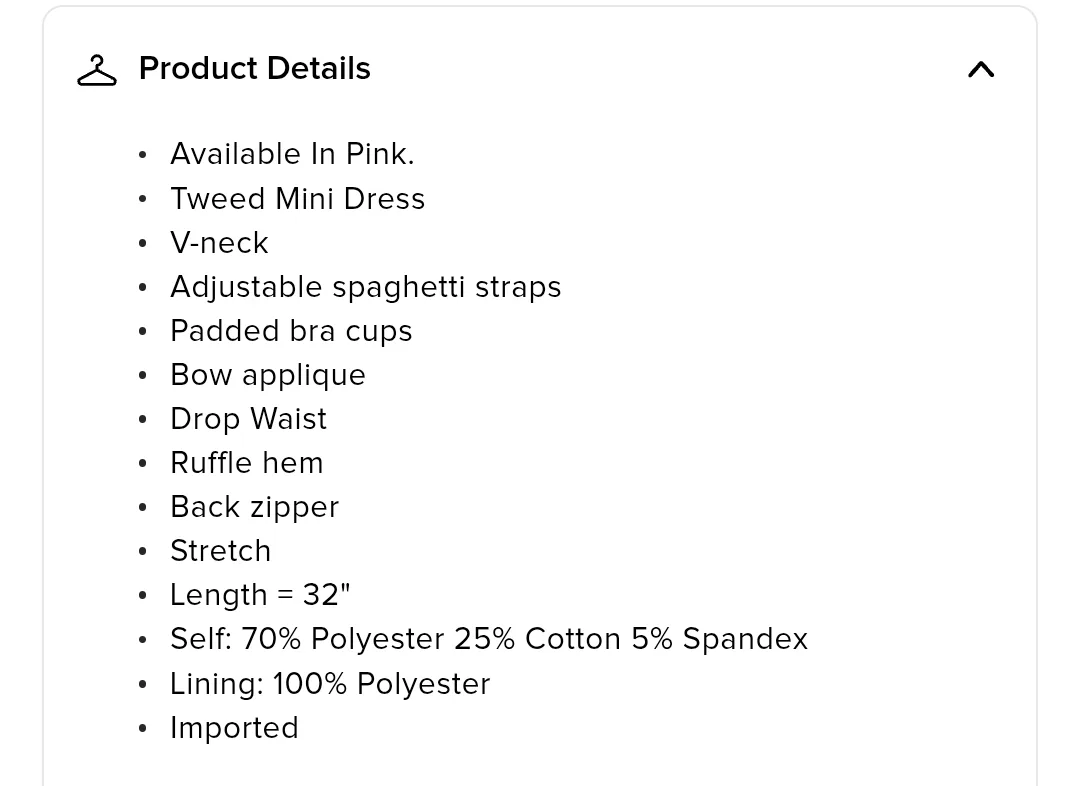Click the Adjustable spaghetti straps entry
This screenshot has width=1080, height=786.
(x=366, y=287)
